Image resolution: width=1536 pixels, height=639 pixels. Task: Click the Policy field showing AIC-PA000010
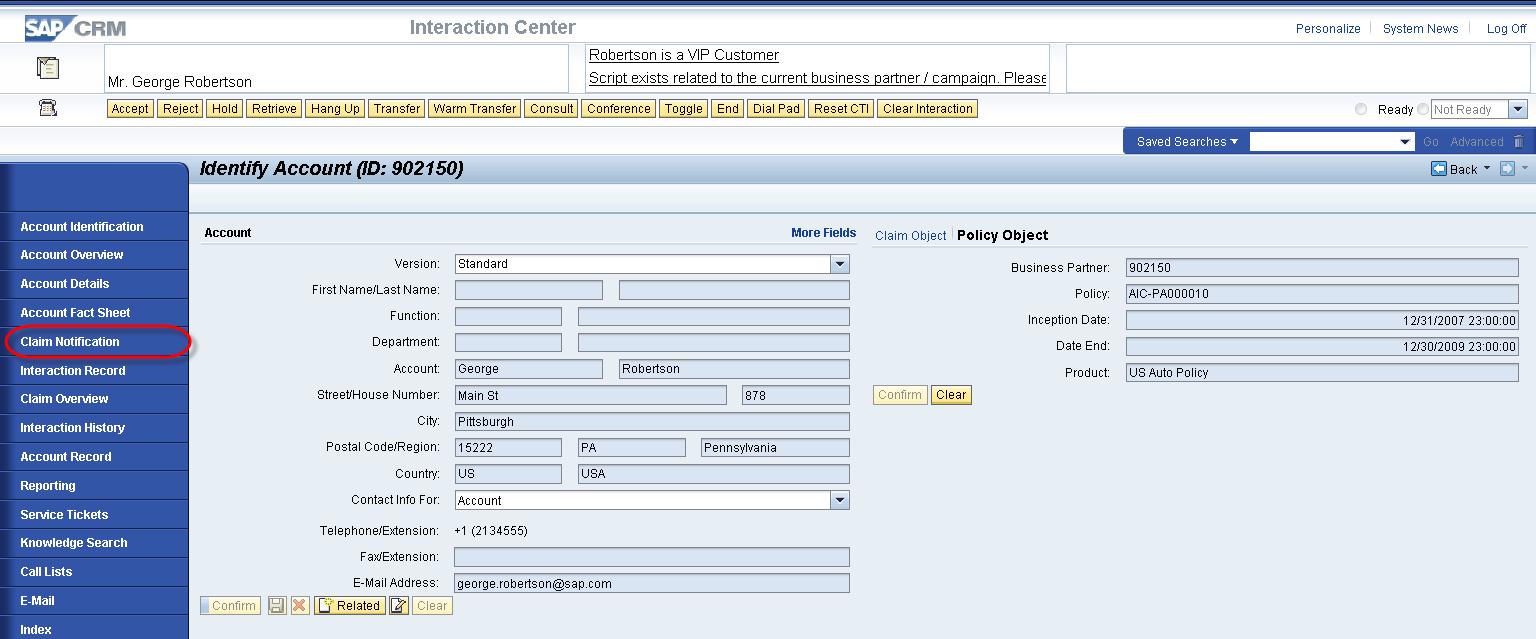1322,294
